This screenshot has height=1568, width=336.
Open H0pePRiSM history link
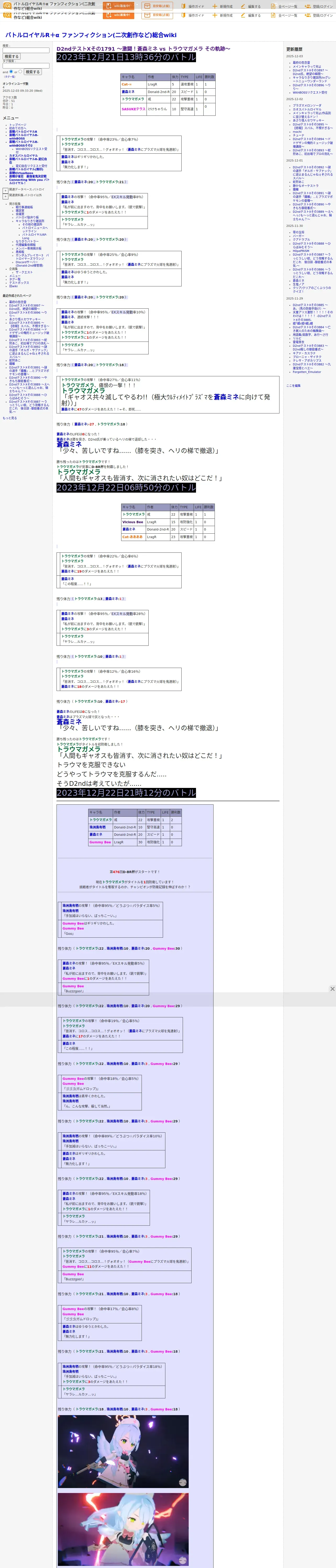[301, 251]
